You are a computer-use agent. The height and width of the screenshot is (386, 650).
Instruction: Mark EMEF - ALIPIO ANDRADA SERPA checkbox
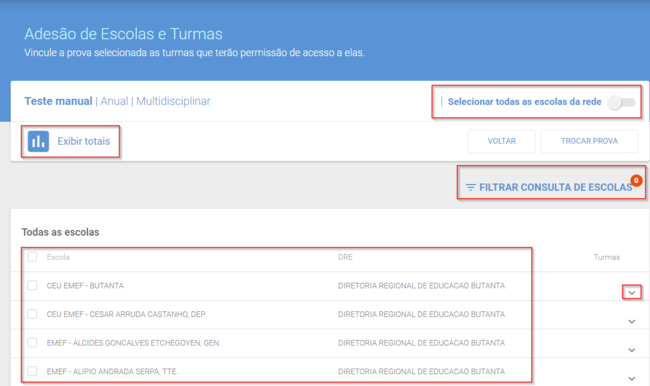[x=32, y=371]
